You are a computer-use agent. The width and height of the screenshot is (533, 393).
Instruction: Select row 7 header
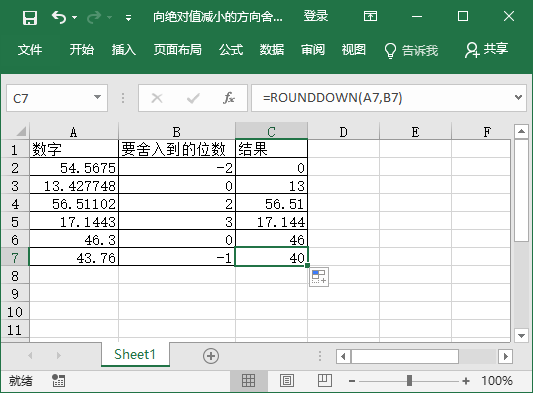[x=15, y=257]
